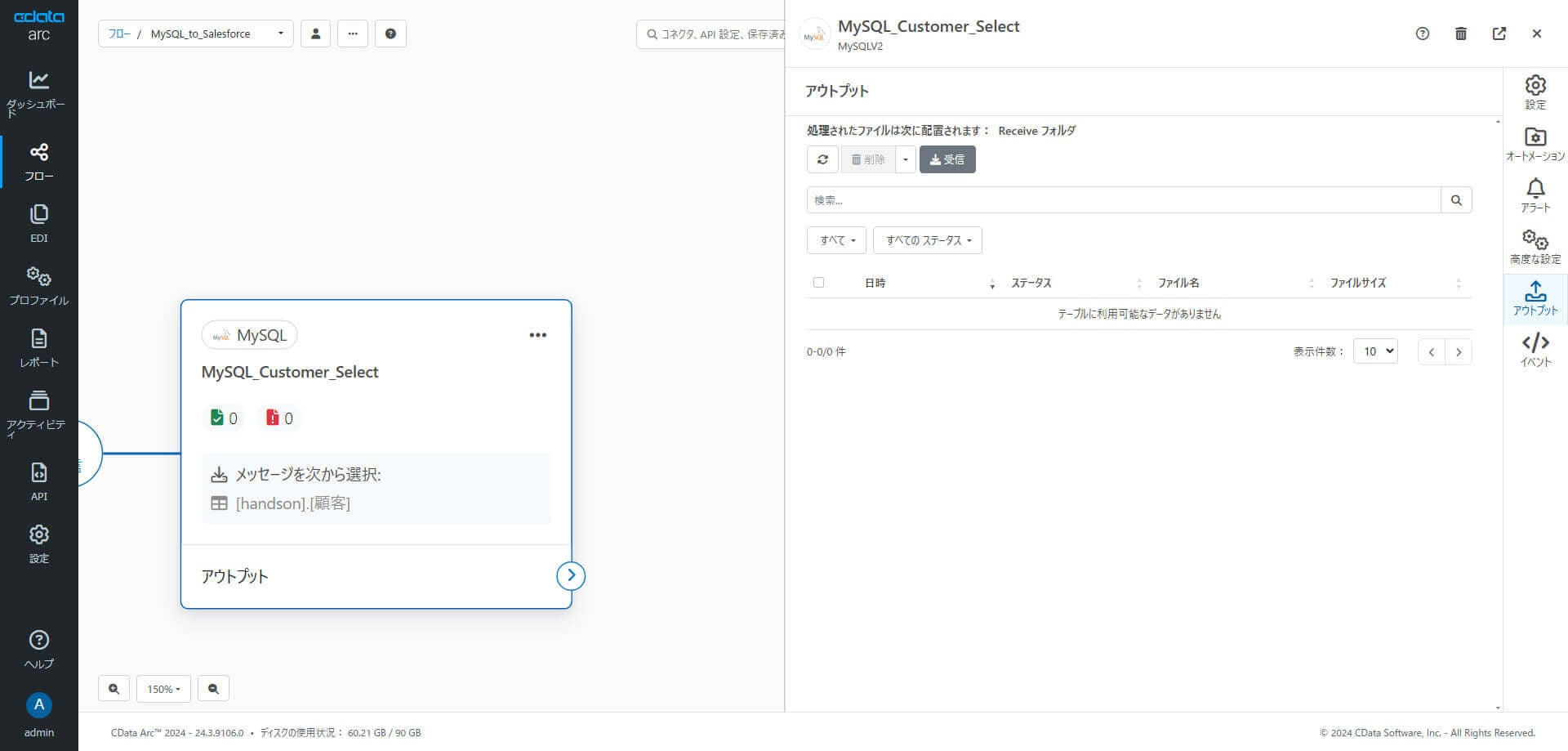Delete connector using trash icon in header

pos(1461,34)
